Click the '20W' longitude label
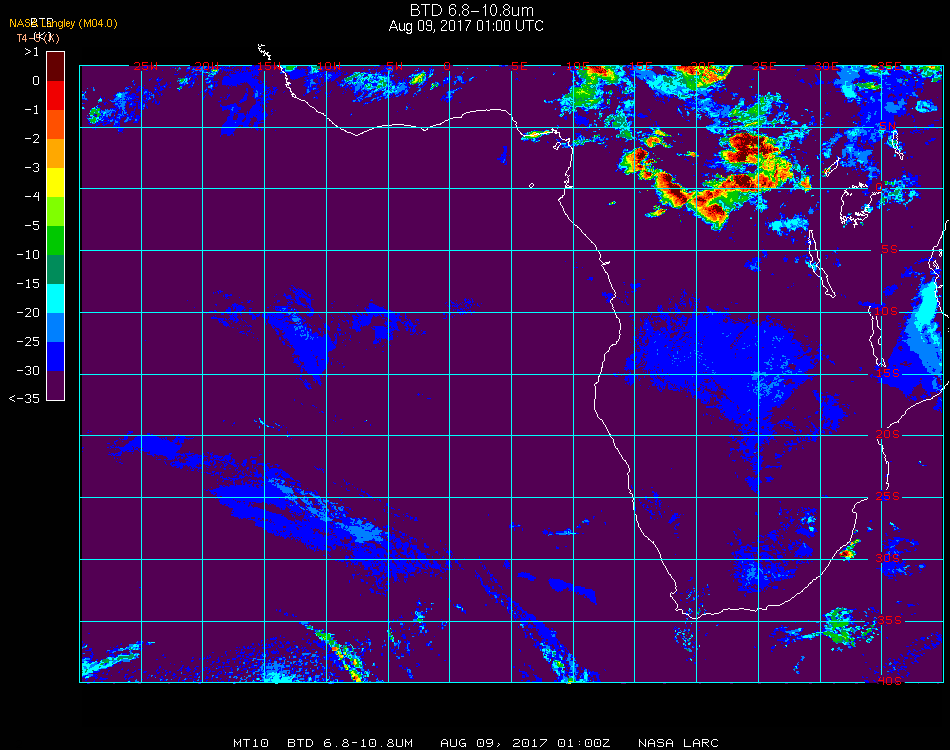950x750 pixels. (207, 66)
